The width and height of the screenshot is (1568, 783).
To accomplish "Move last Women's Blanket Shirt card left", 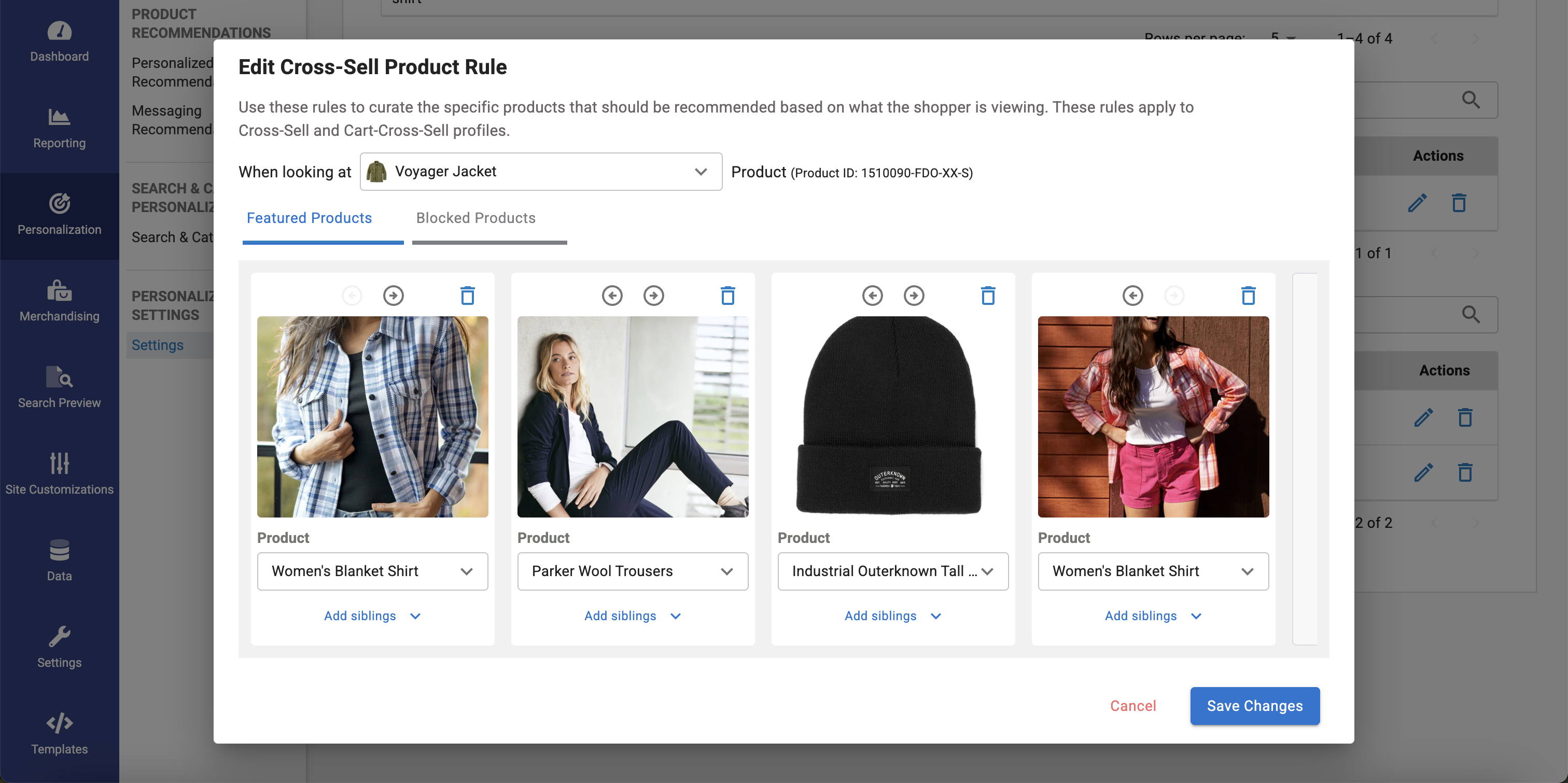I will [1133, 296].
